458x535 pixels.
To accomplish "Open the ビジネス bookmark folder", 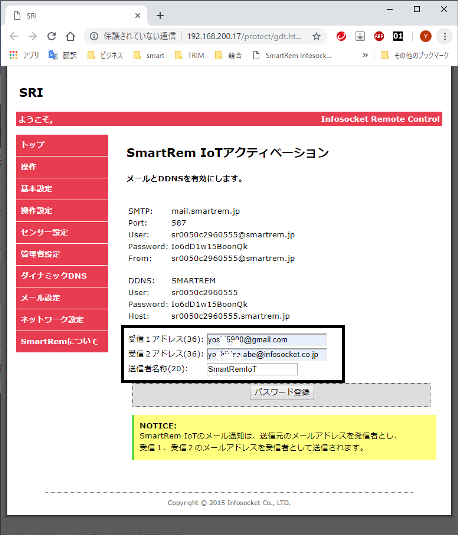I will tap(105, 55).
